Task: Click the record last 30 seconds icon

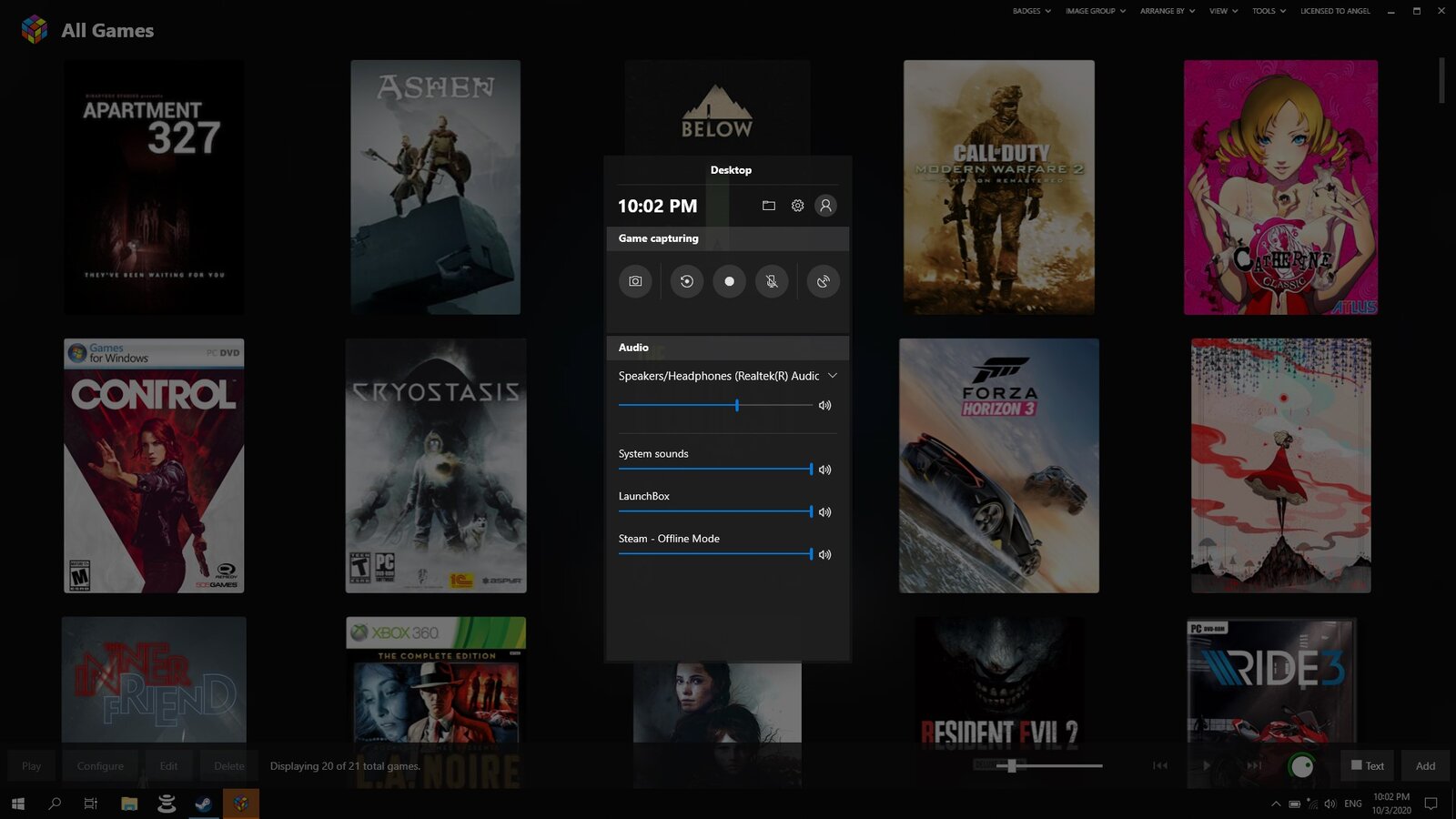Action: click(x=687, y=281)
